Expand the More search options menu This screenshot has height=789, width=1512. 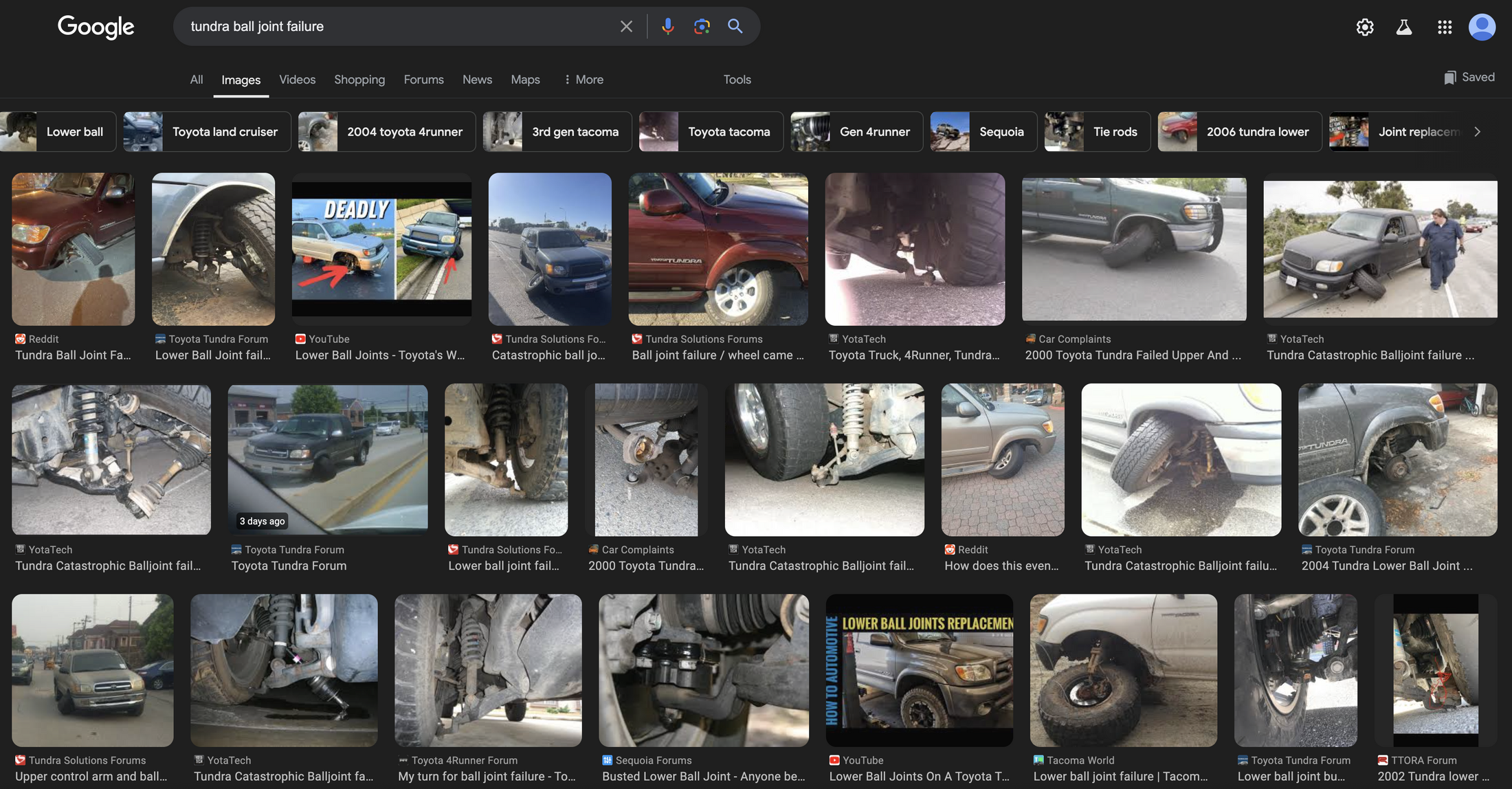click(583, 79)
